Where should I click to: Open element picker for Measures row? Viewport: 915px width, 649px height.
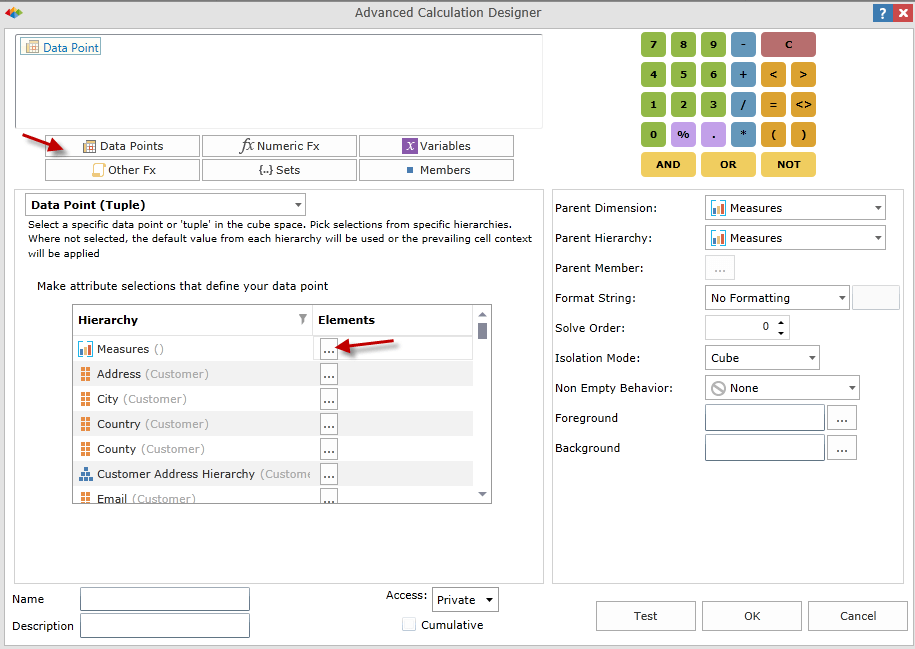tap(329, 349)
